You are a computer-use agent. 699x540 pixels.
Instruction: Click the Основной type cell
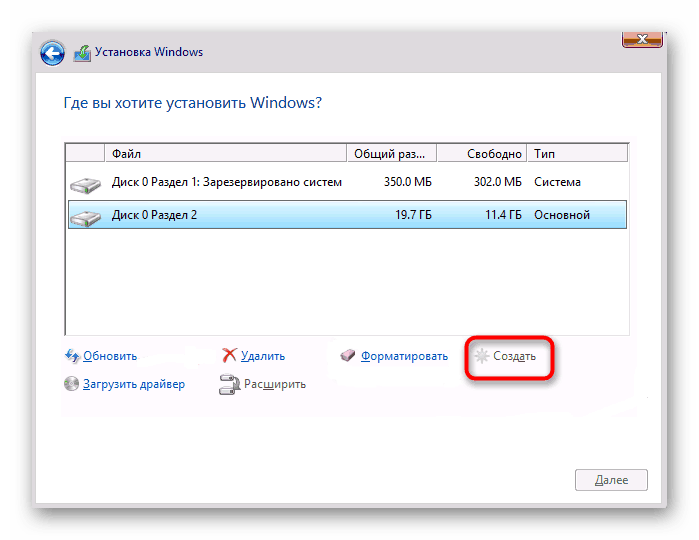562,215
